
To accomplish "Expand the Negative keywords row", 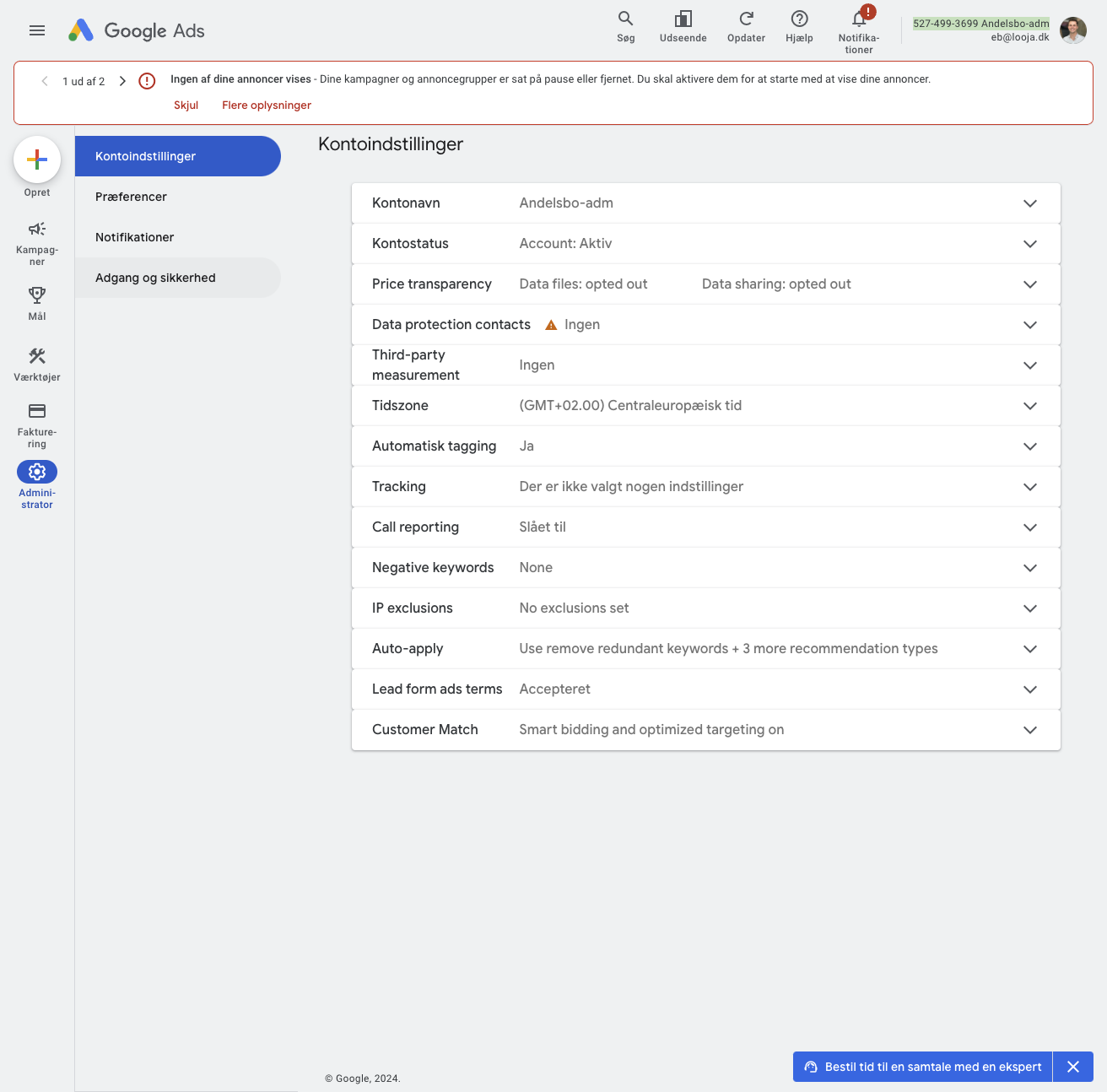I will [x=706, y=568].
